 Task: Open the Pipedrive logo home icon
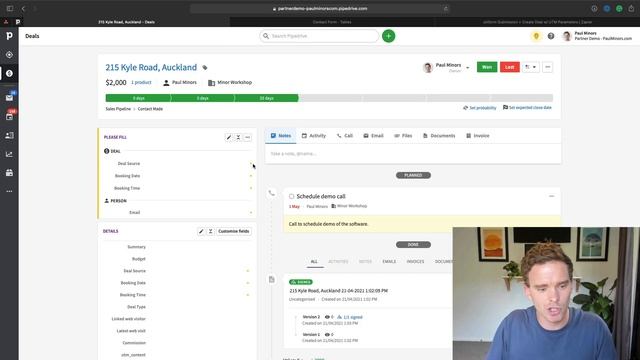click(x=9, y=36)
